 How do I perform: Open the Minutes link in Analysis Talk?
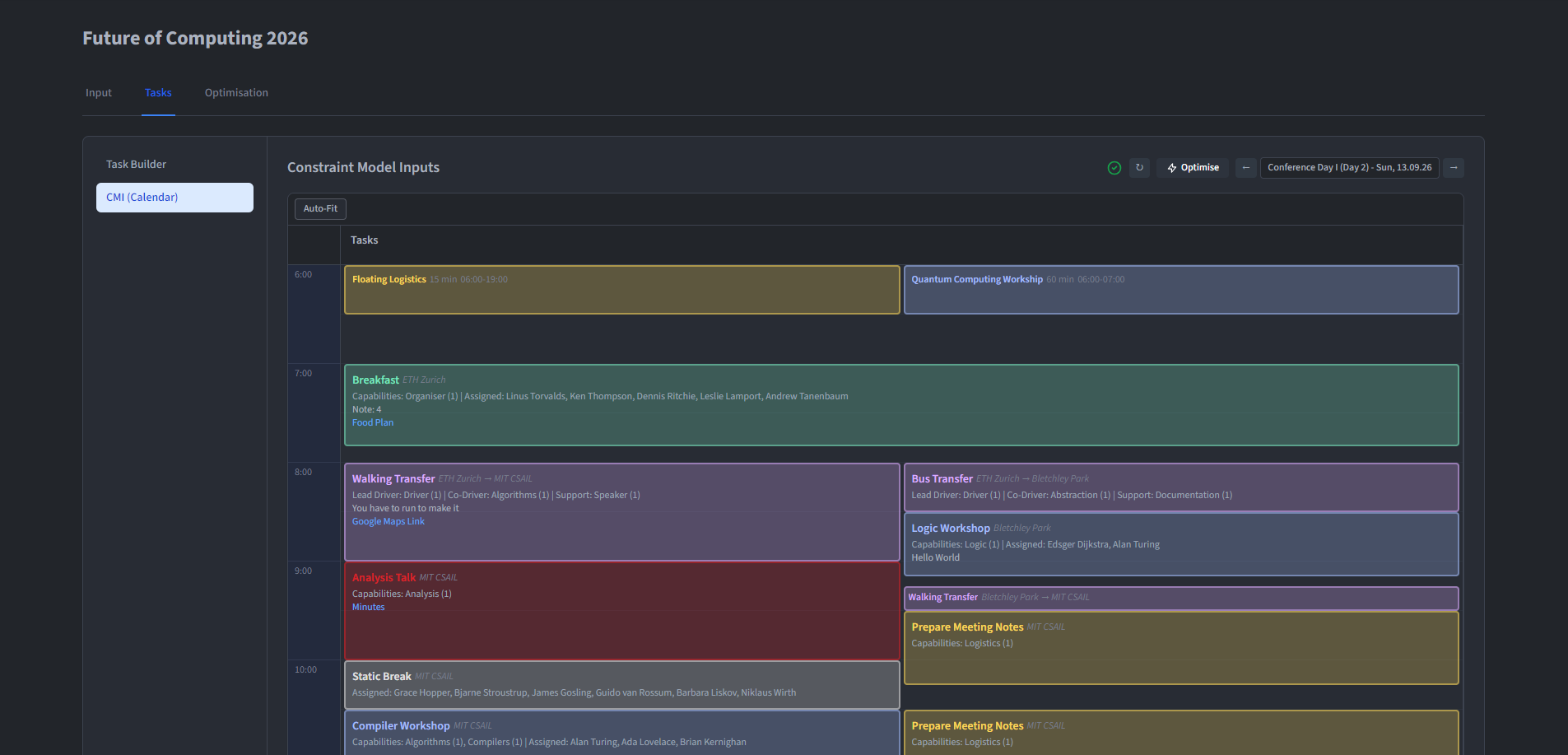(368, 608)
